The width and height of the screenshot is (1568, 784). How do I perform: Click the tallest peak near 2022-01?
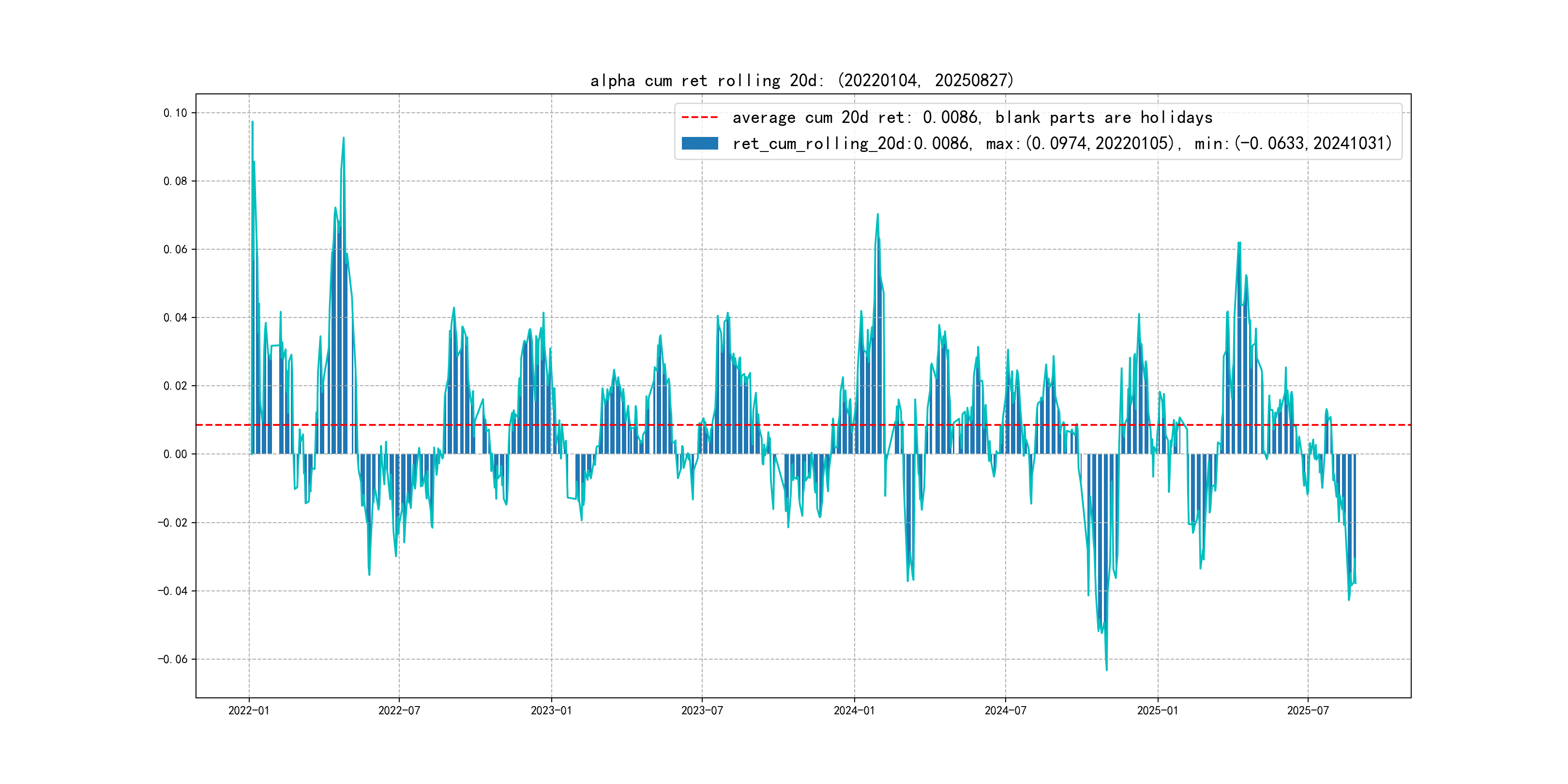tap(253, 122)
